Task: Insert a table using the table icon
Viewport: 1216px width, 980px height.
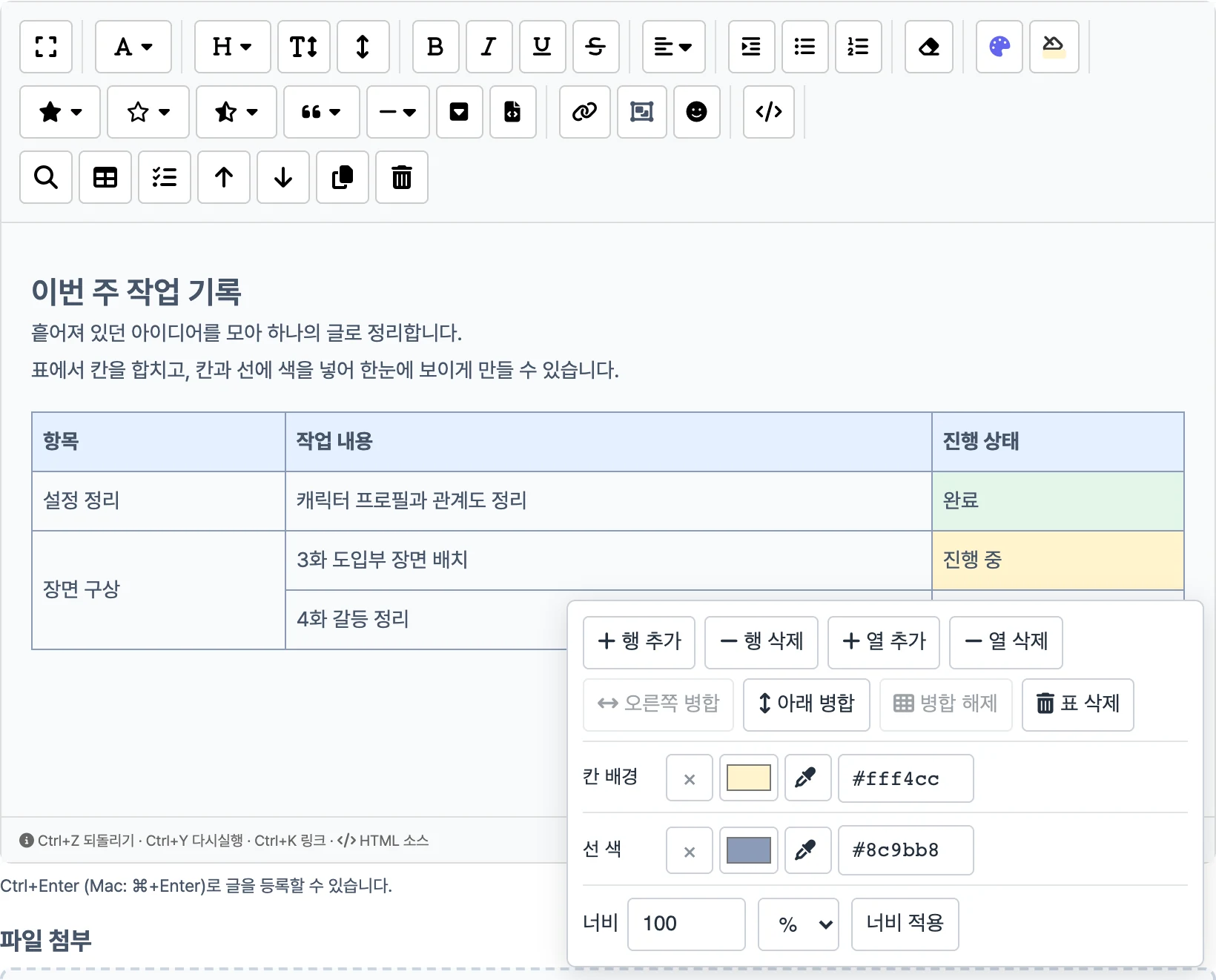Action: (x=105, y=177)
